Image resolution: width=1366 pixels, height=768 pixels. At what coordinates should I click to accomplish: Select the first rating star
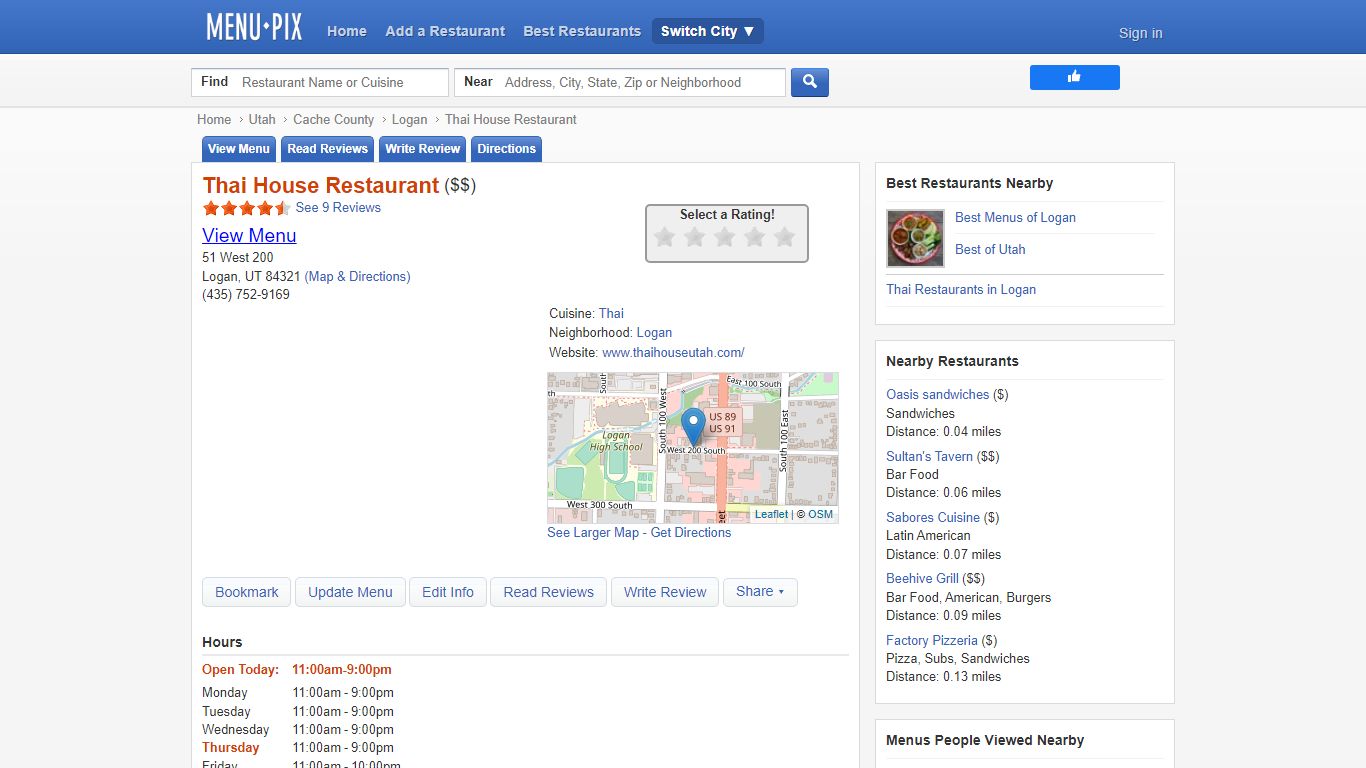(665, 237)
